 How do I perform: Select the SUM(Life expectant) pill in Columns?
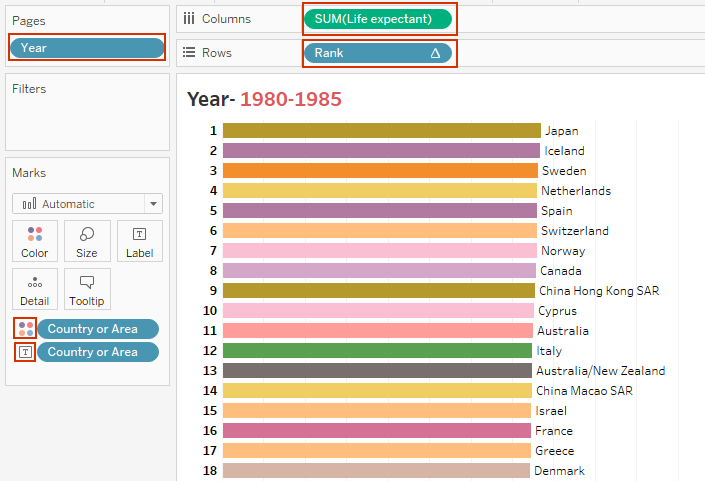(x=378, y=19)
